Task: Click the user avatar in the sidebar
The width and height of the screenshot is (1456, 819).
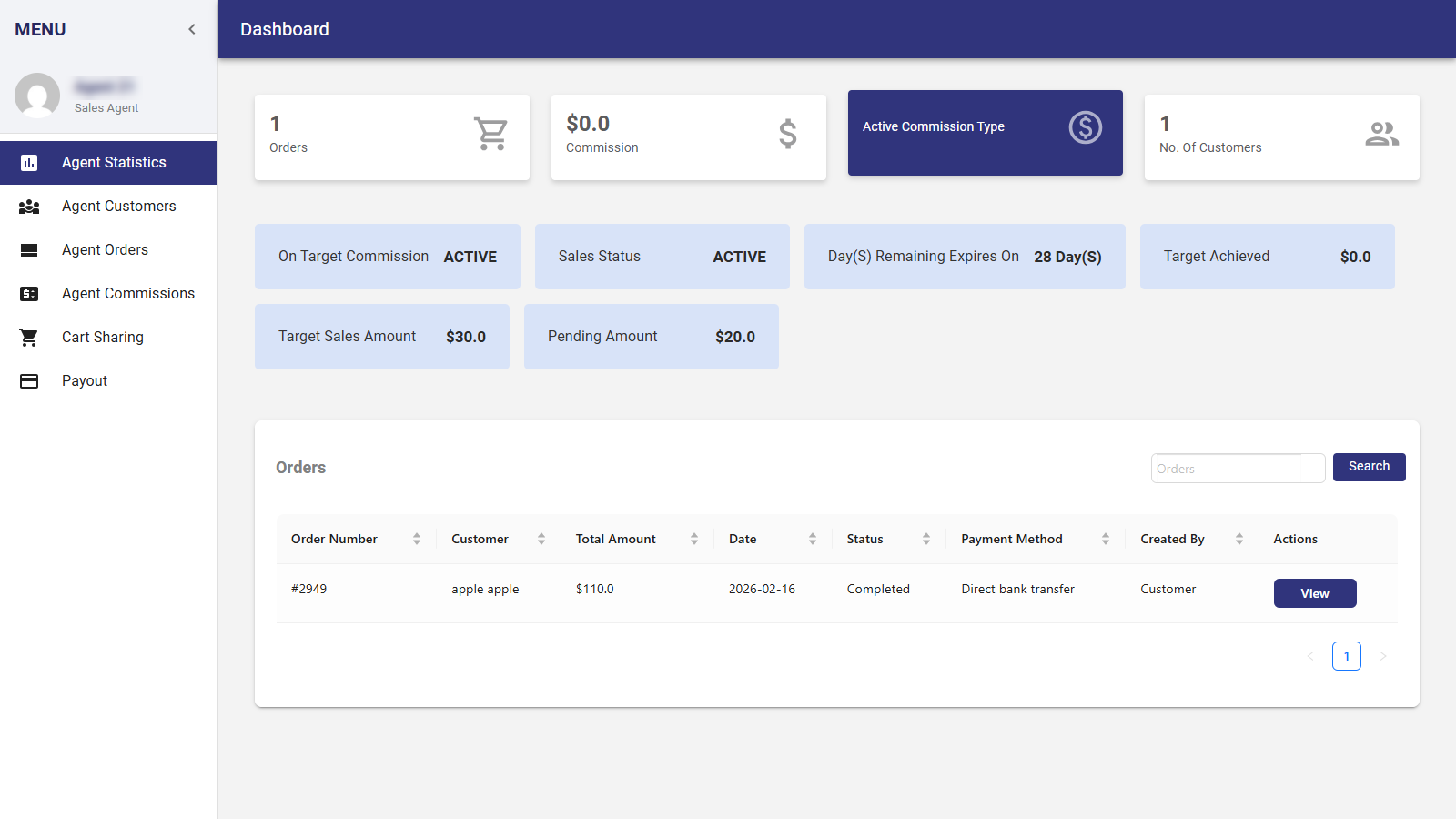Action: coord(37,96)
